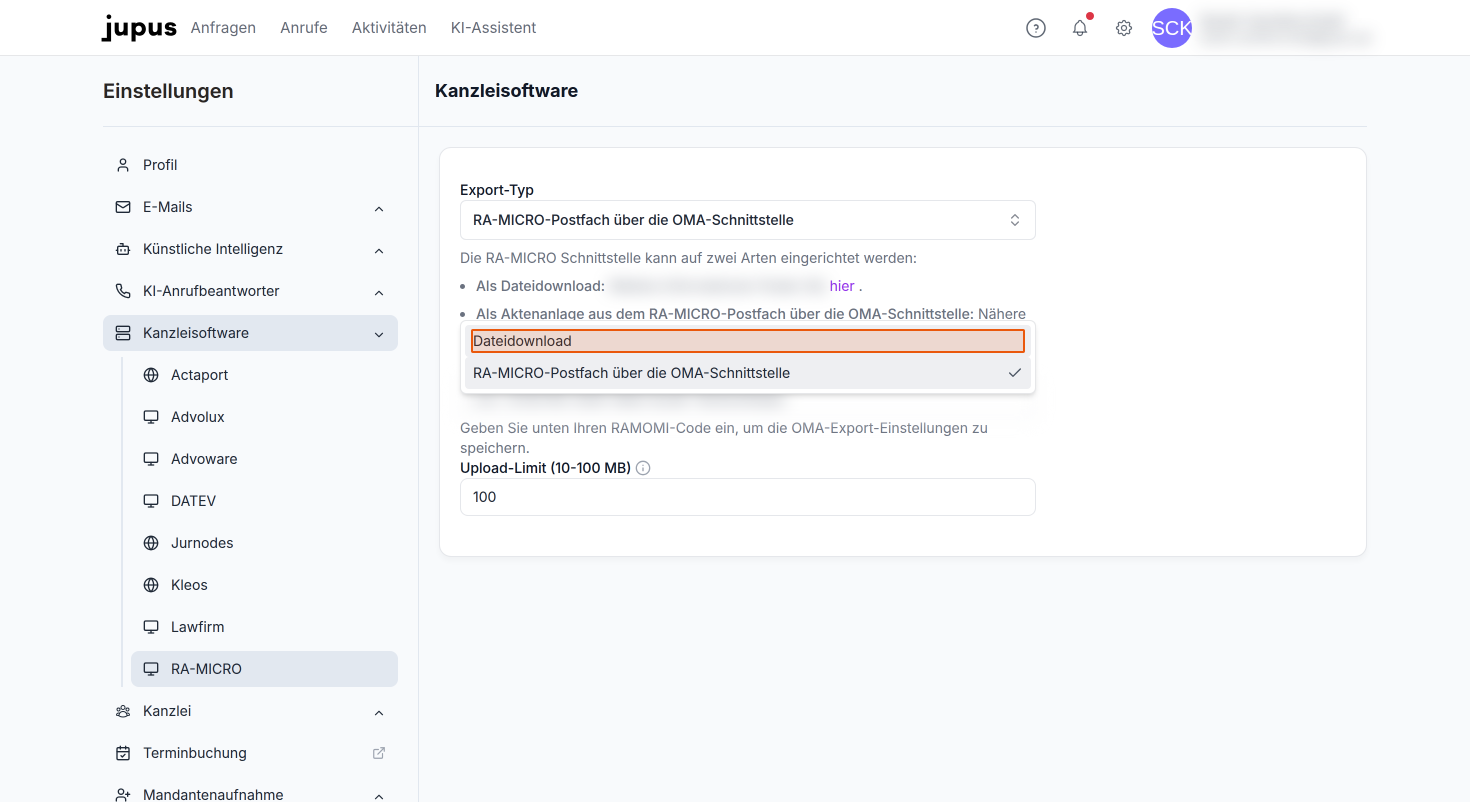This screenshot has width=1470, height=802.
Task: Click the Kanzleisoftware page heading
Action: (x=506, y=91)
